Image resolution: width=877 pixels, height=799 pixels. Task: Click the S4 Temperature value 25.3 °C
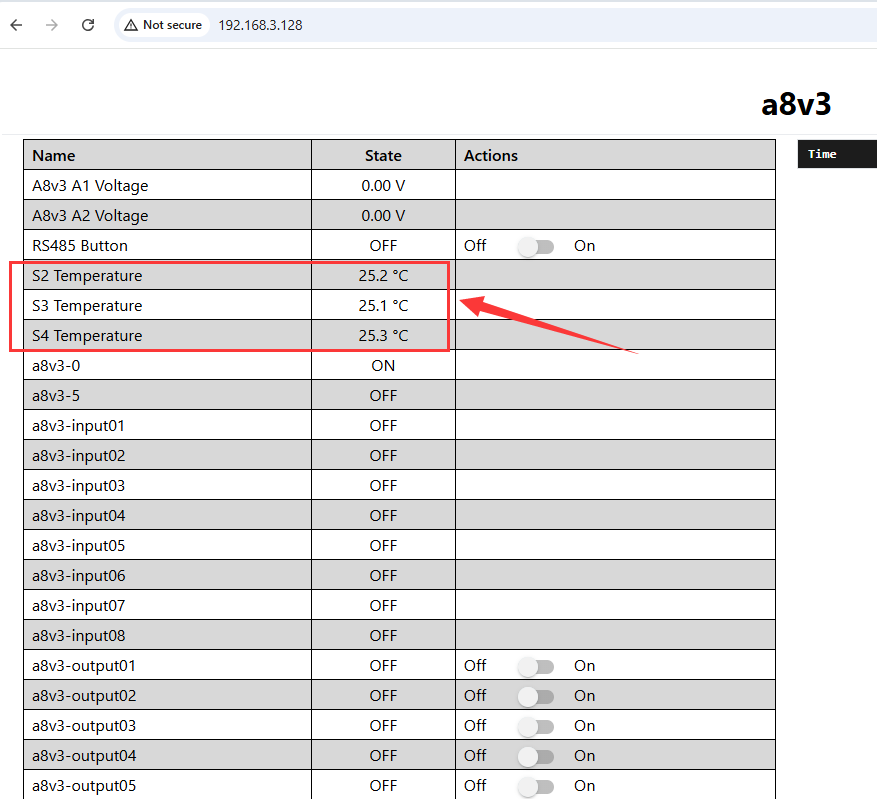click(383, 336)
